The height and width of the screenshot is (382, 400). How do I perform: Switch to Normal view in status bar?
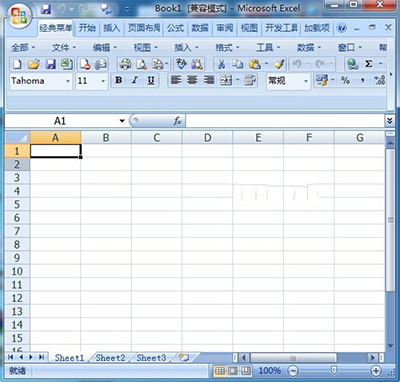pyautogui.click(x=219, y=370)
